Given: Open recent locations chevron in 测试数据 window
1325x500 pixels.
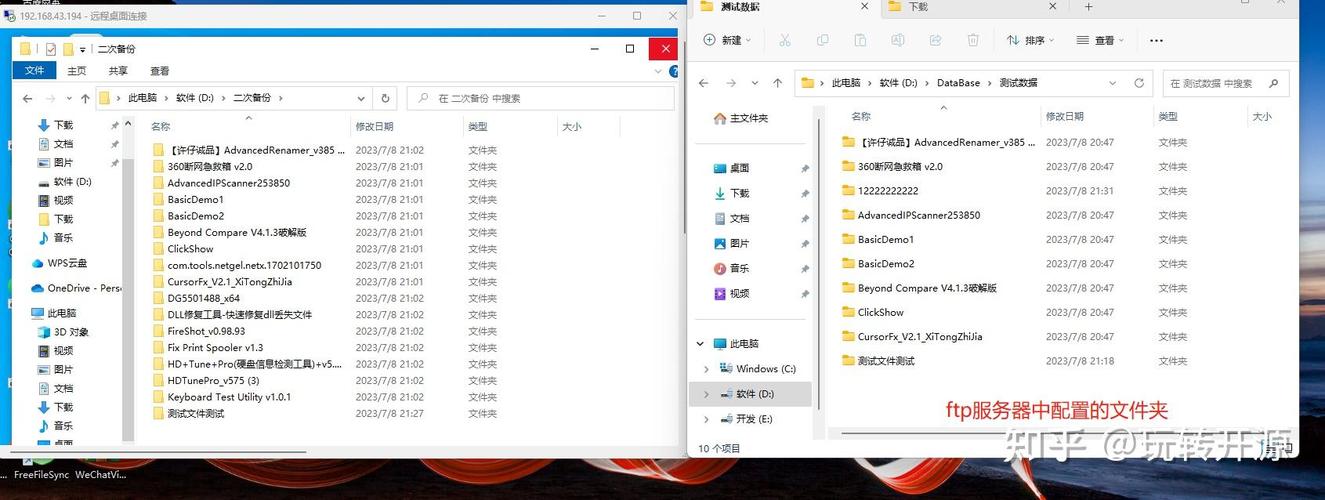Looking at the screenshot, I should pos(754,83).
